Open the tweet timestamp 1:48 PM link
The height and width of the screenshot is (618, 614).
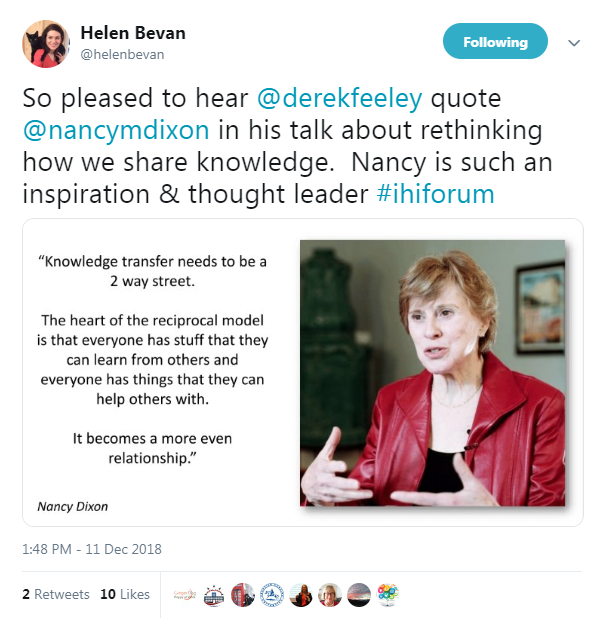click(x=92, y=549)
